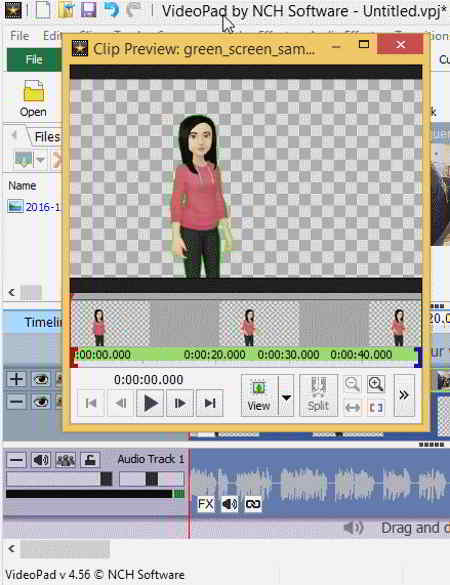Click the Audio Track 1 label

click(x=151, y=459)
